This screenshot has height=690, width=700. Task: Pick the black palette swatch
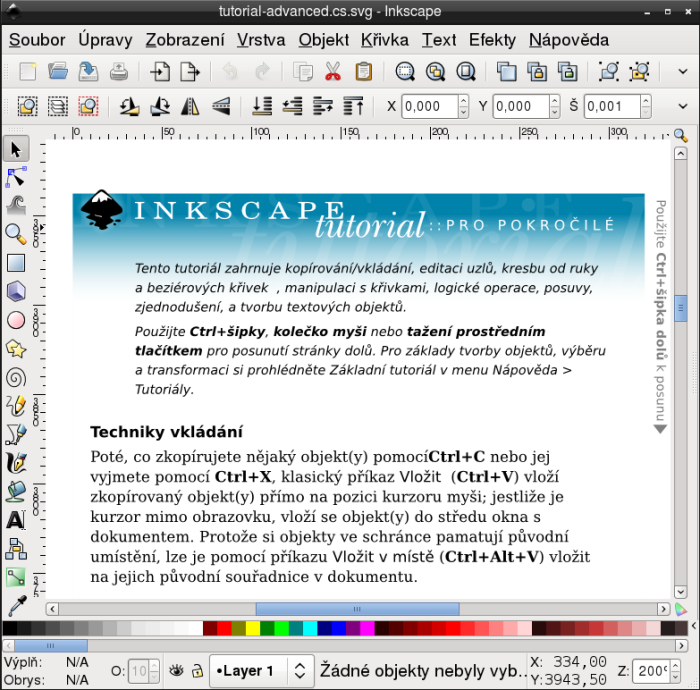[x=10, y=628]
